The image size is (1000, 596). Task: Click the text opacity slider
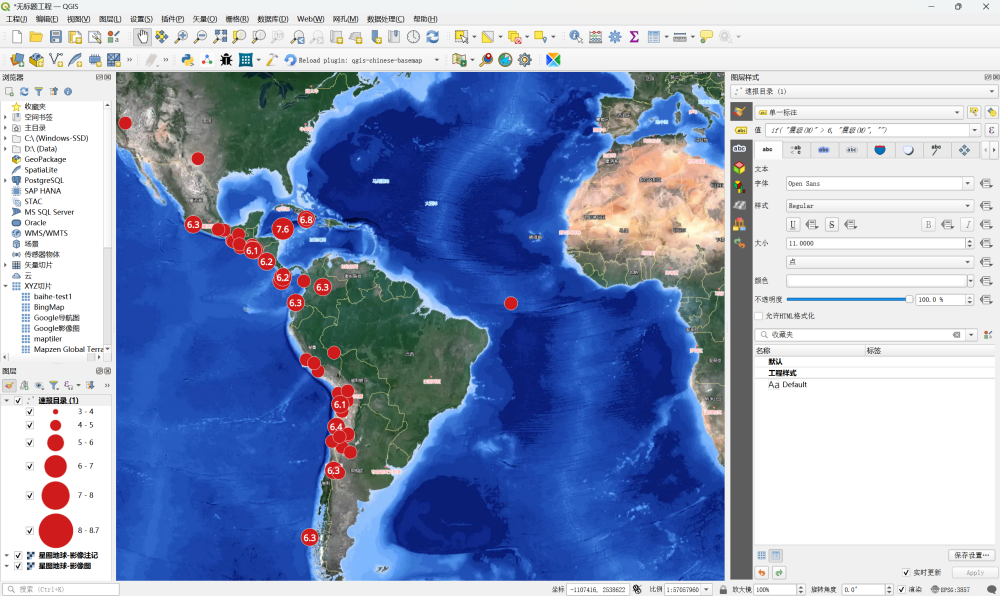point(849,300)
